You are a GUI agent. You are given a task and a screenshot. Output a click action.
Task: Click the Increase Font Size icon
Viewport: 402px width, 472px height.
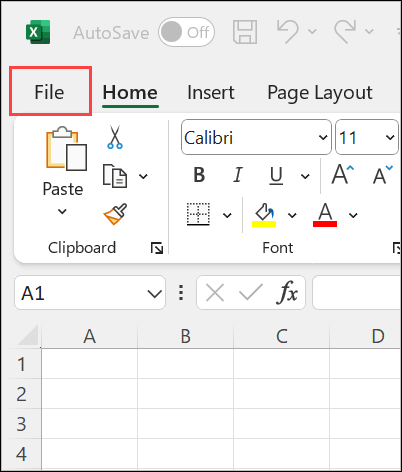[x=343, y=174]
